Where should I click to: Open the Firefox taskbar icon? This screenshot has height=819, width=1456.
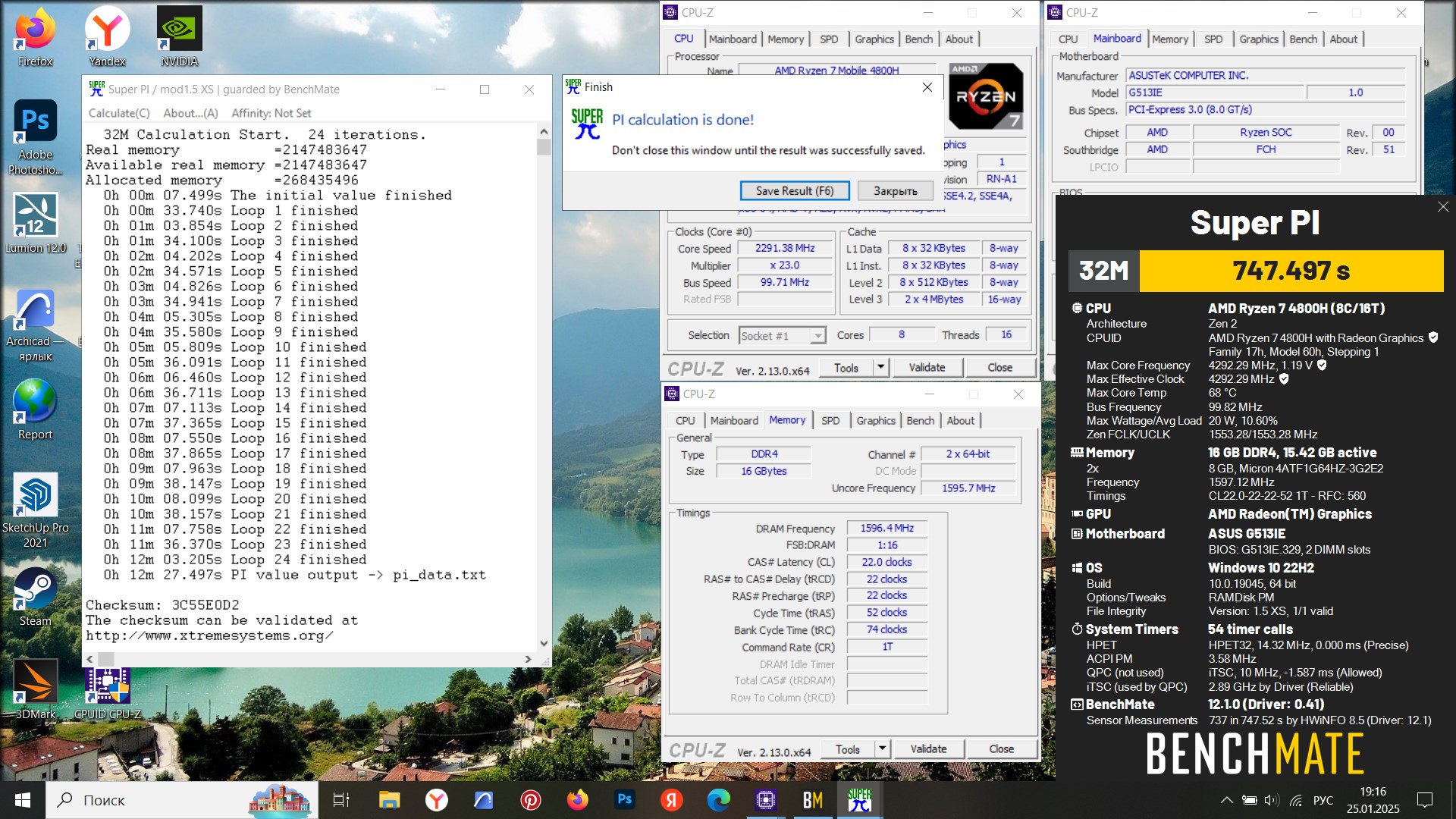click(578, 800)
